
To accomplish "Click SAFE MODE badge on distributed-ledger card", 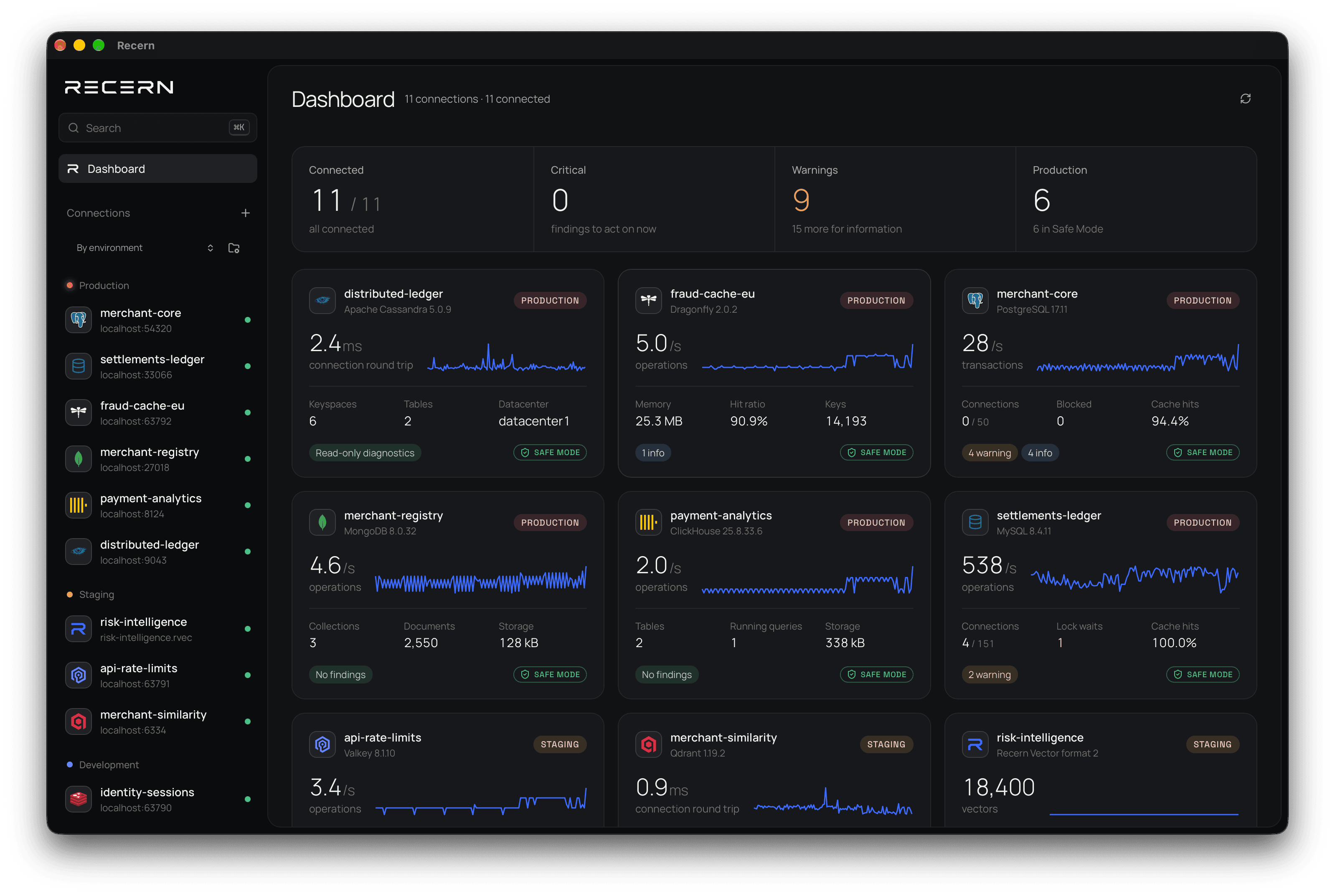I will tap(550, 453).
